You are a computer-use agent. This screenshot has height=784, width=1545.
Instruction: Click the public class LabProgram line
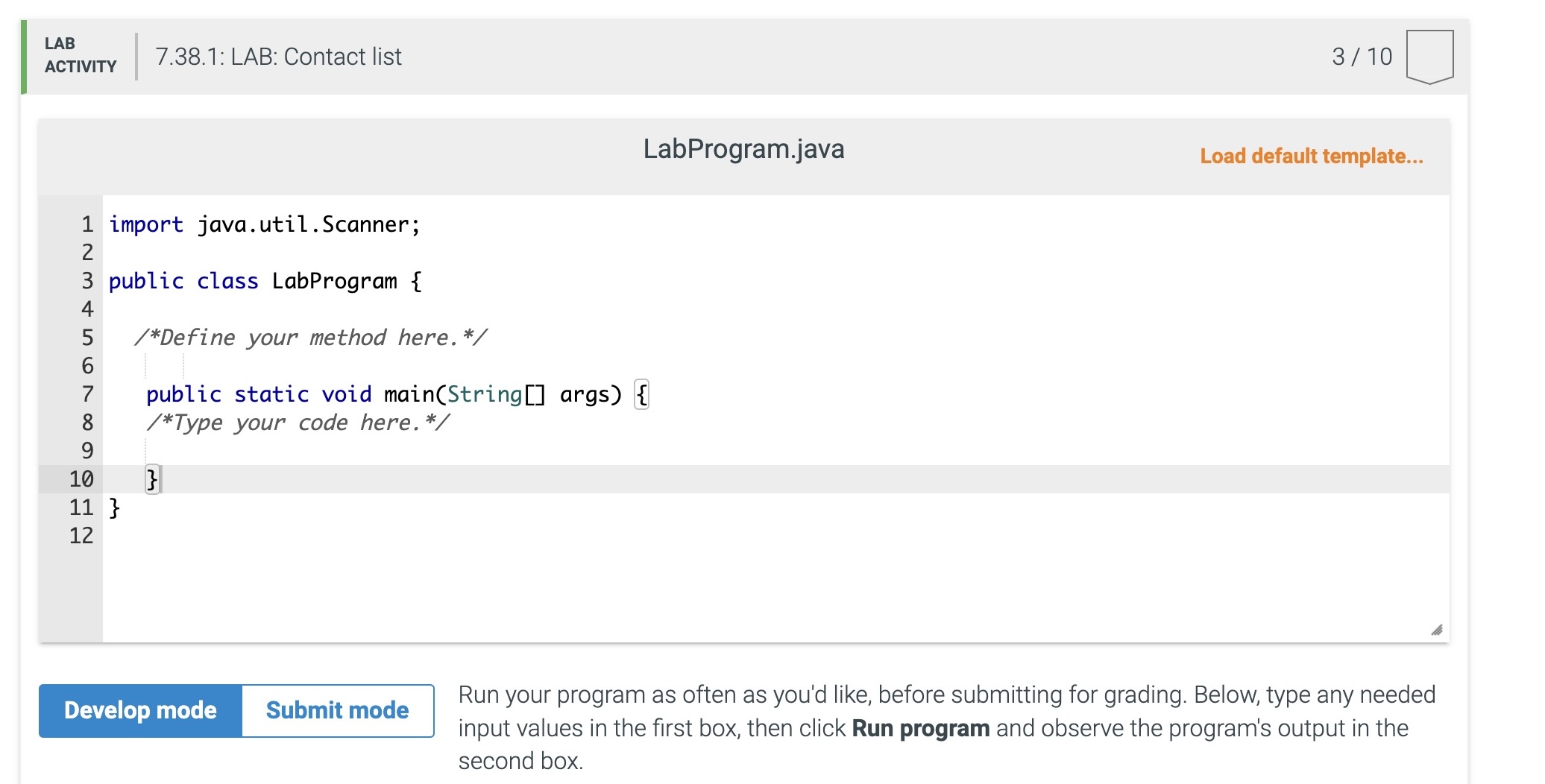(265, 281)
